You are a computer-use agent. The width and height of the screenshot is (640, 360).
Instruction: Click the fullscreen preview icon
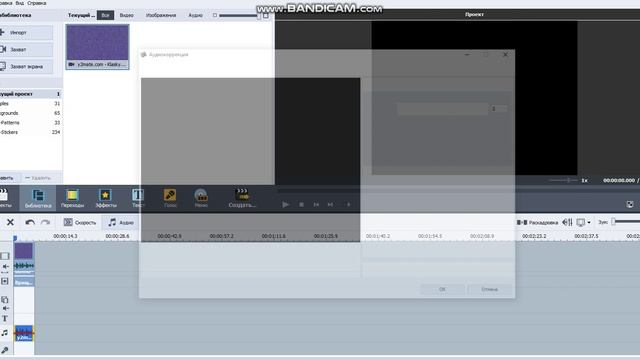630,204
